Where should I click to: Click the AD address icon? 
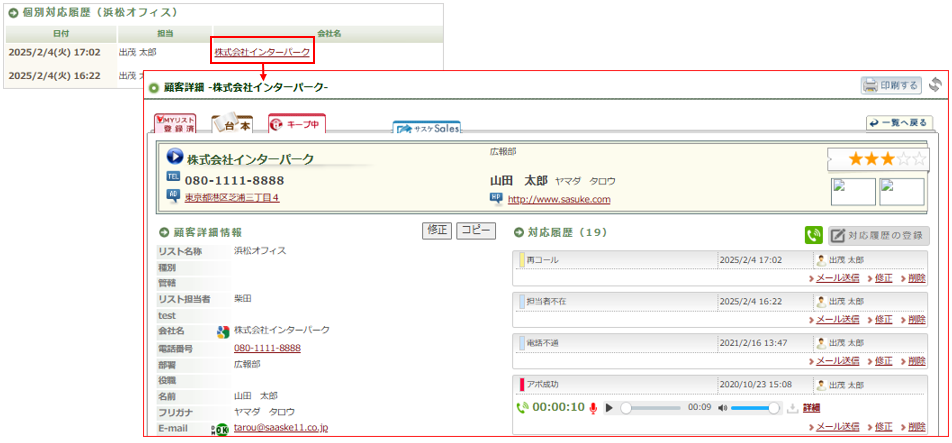tap(173, 195)
